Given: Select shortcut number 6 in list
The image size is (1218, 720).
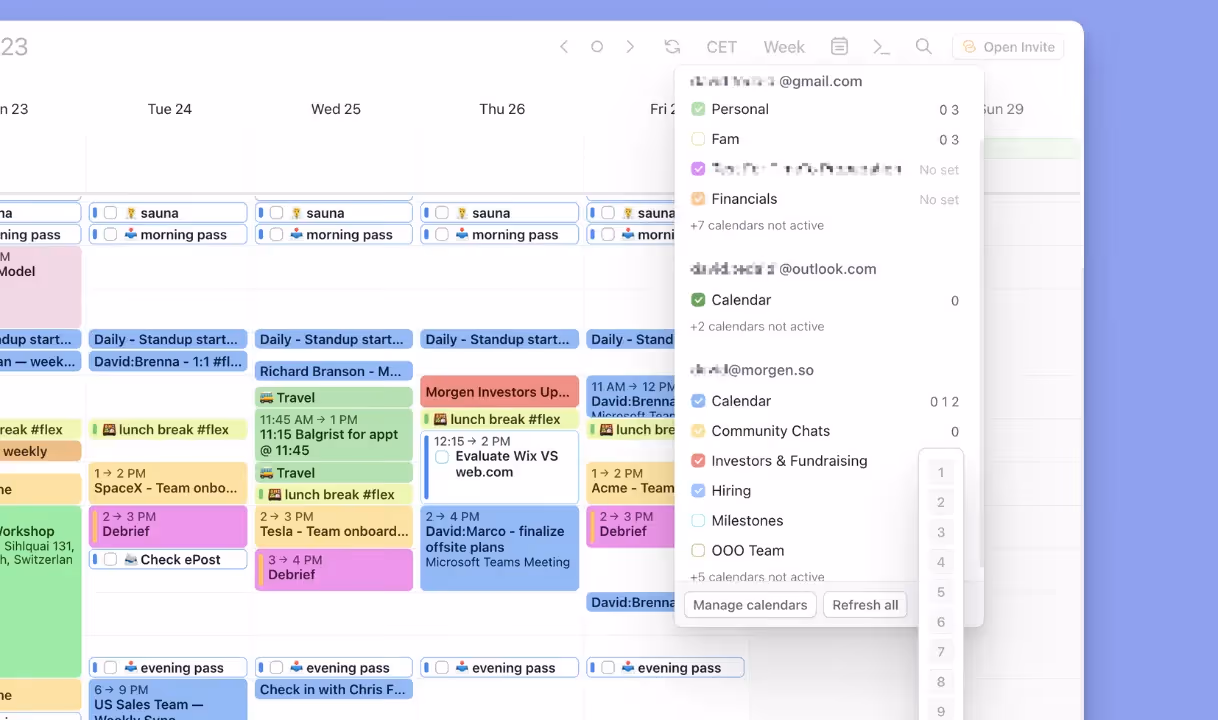Looking at the screenshot, I should pyautogui.click(x=940, y=622).
